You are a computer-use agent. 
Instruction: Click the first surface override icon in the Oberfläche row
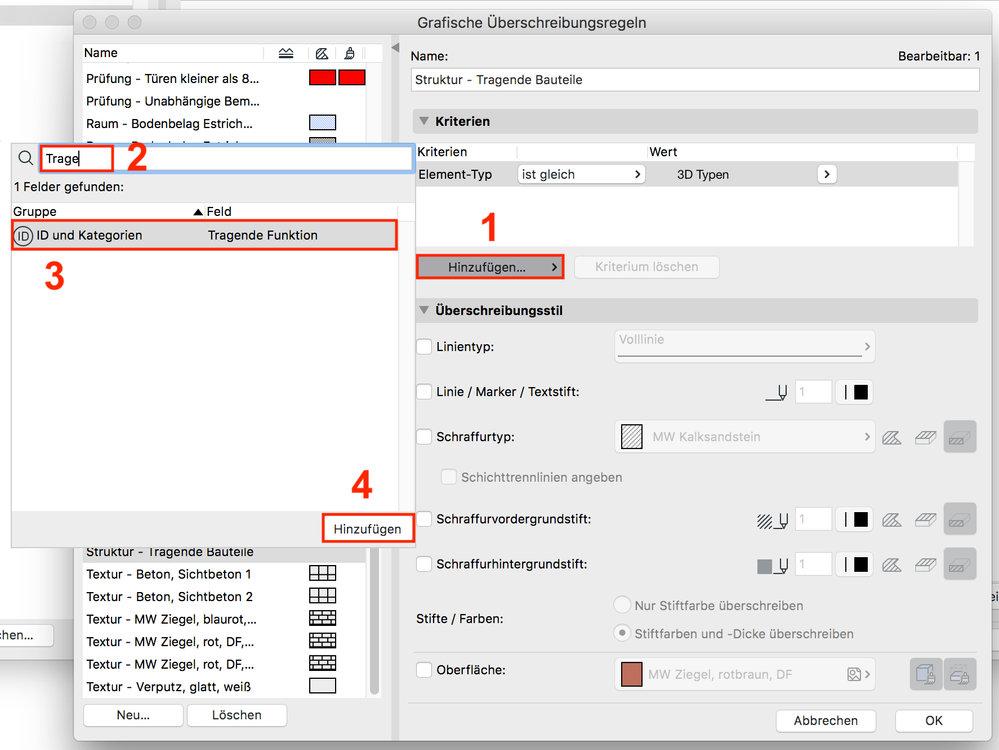(926, 674)
